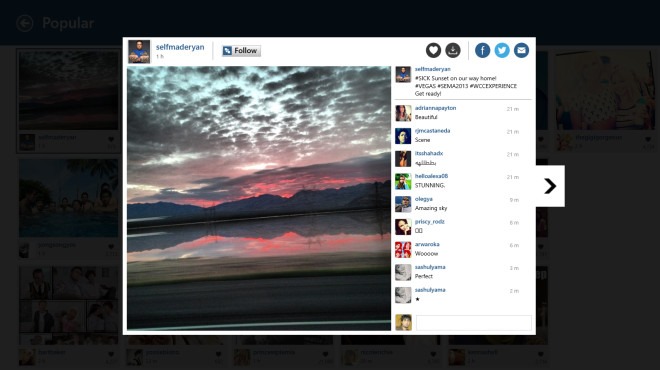The width and height of the screenshot is (660, 370).
Task: Go back using the Popular arrow icon
Action: [x=25, y=23]
